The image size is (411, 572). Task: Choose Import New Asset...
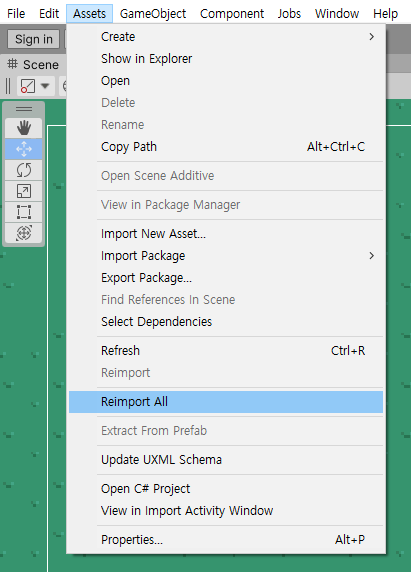(226, 234)
